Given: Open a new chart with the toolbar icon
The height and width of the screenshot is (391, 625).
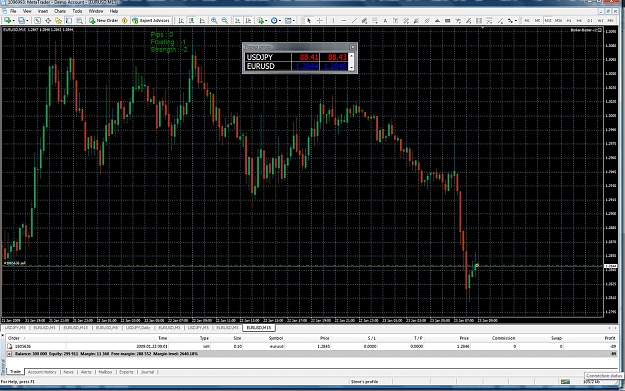Looking at the screenshot, I should [7, 20].
